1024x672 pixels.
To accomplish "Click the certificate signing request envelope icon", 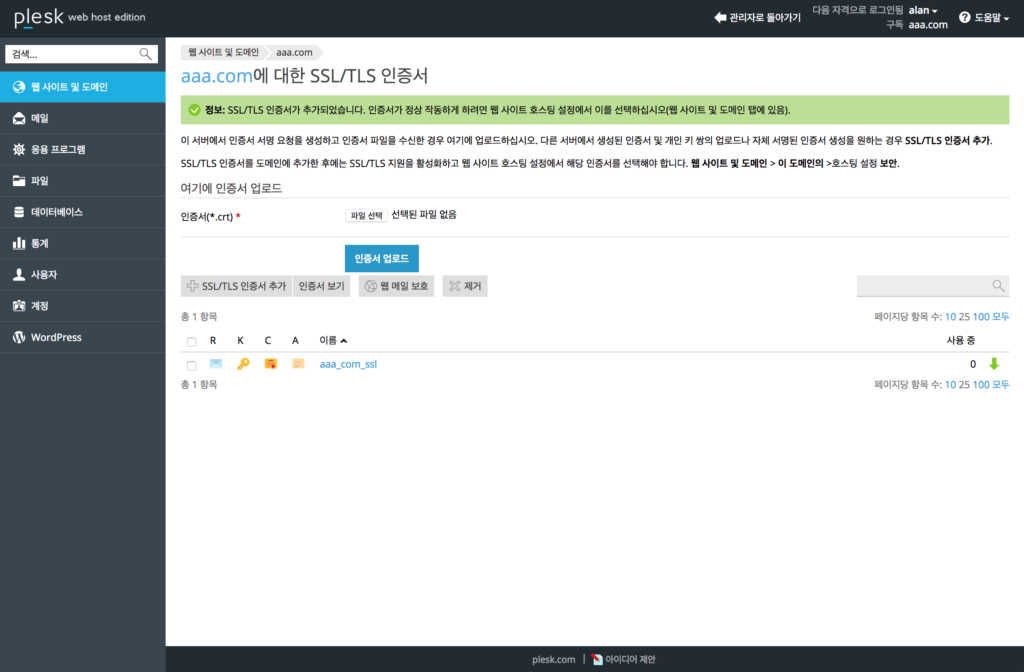I will [x=216, y=364].
